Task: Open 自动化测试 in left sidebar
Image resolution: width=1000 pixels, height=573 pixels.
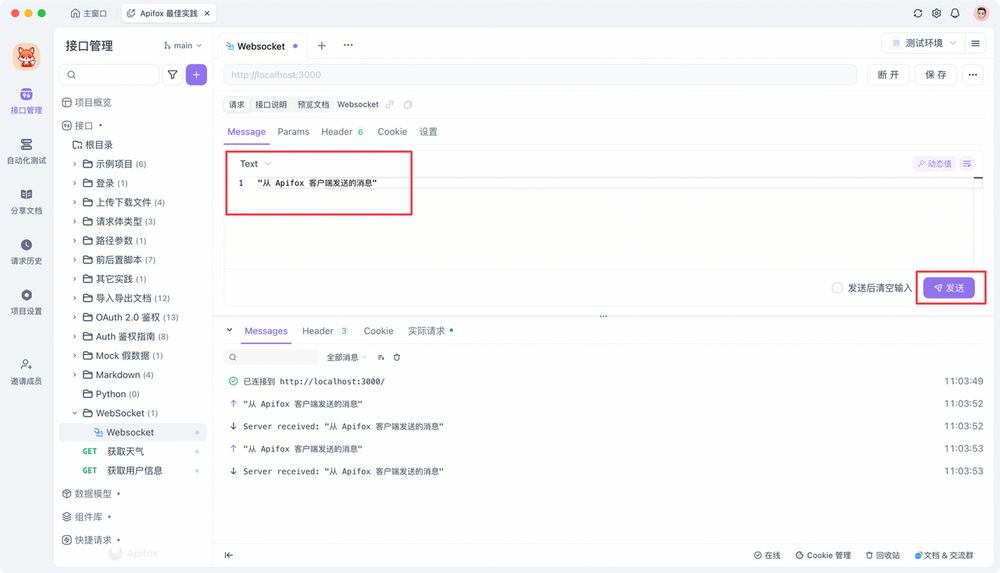Action: (26, 151)
